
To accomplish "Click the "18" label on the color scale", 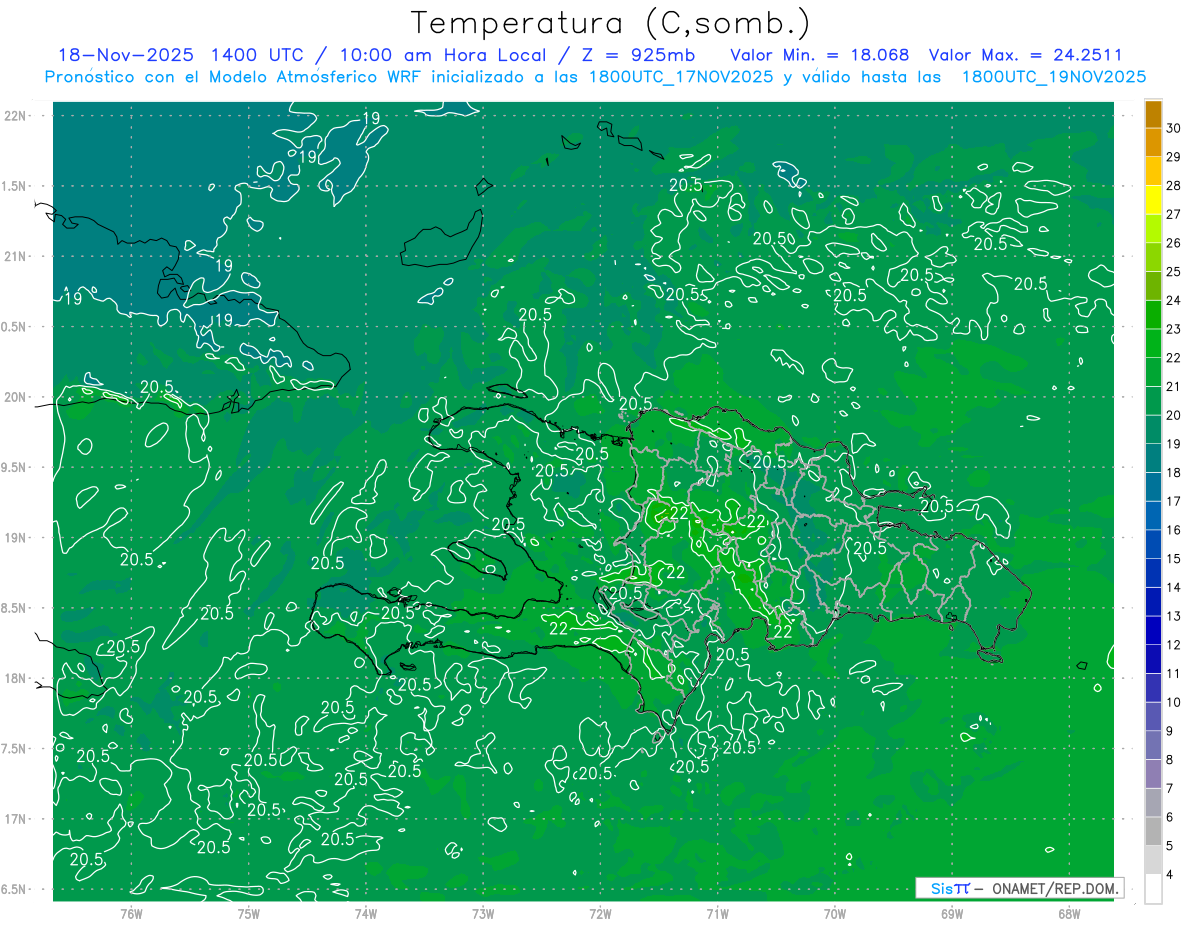I will pos(1174,472).
